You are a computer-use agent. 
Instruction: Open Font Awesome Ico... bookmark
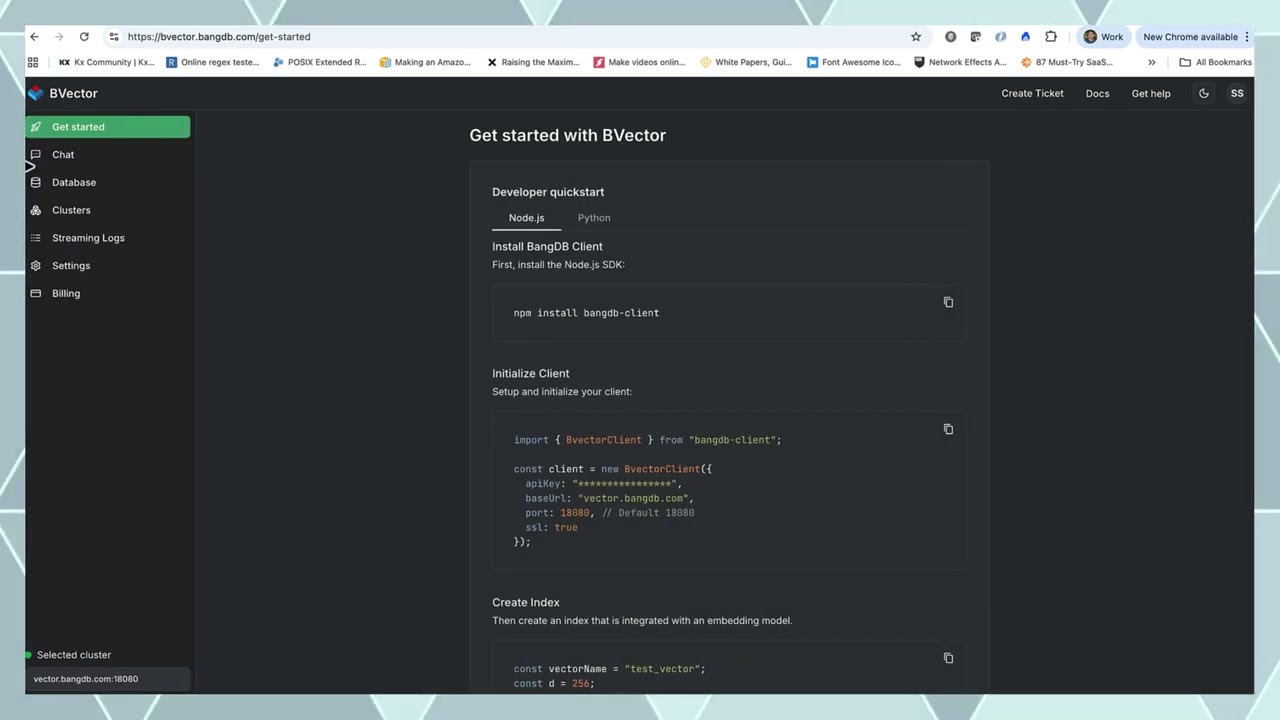pos(854,62)
